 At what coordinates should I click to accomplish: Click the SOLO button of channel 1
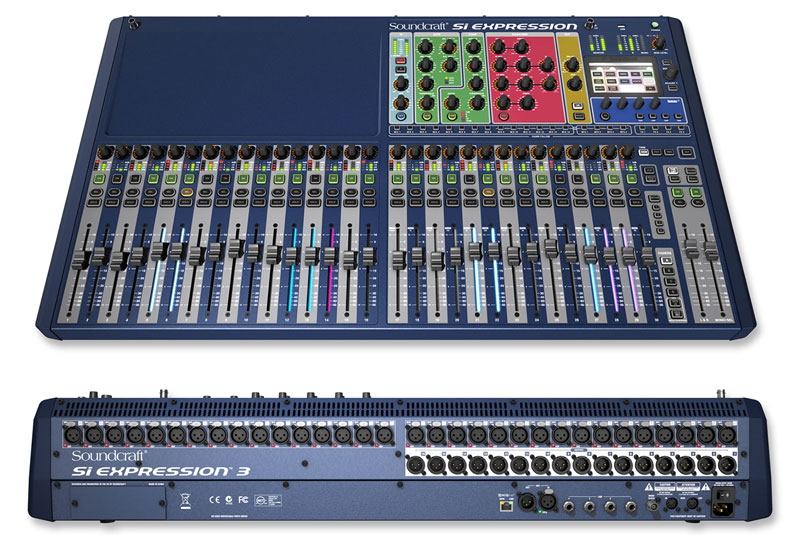point(94,203)
